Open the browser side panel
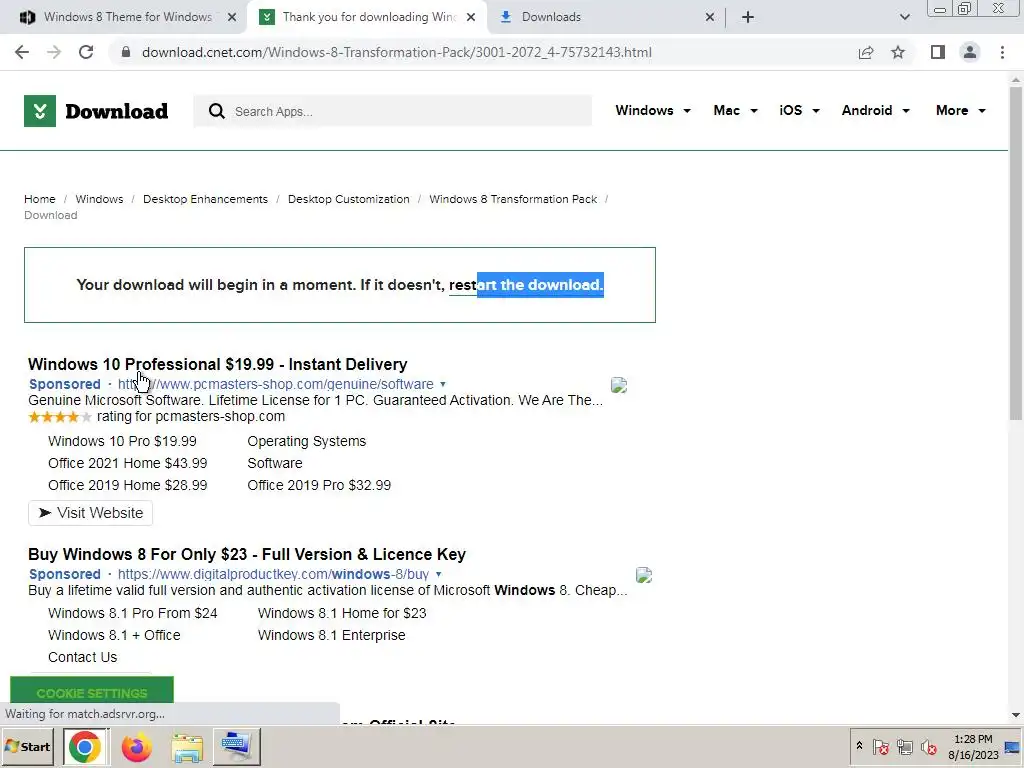The height and width of the screenshot is (768, 1024). pyautogui.click(x=938, y=52)
